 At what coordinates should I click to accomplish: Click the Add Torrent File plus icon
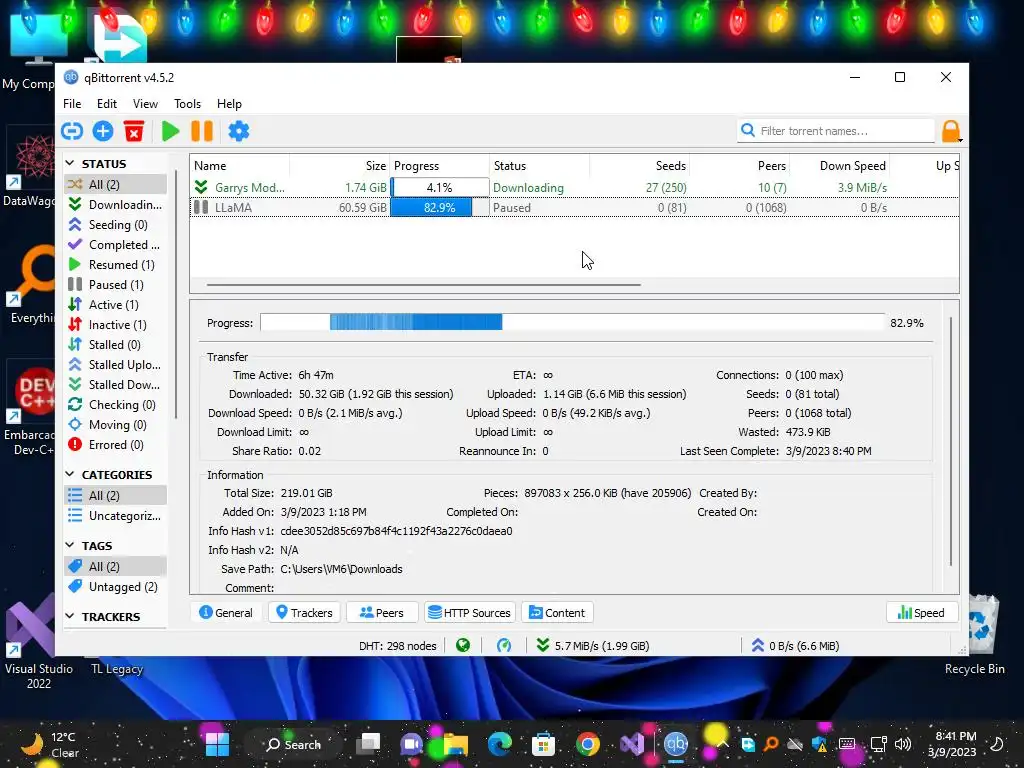click(103, 131)
